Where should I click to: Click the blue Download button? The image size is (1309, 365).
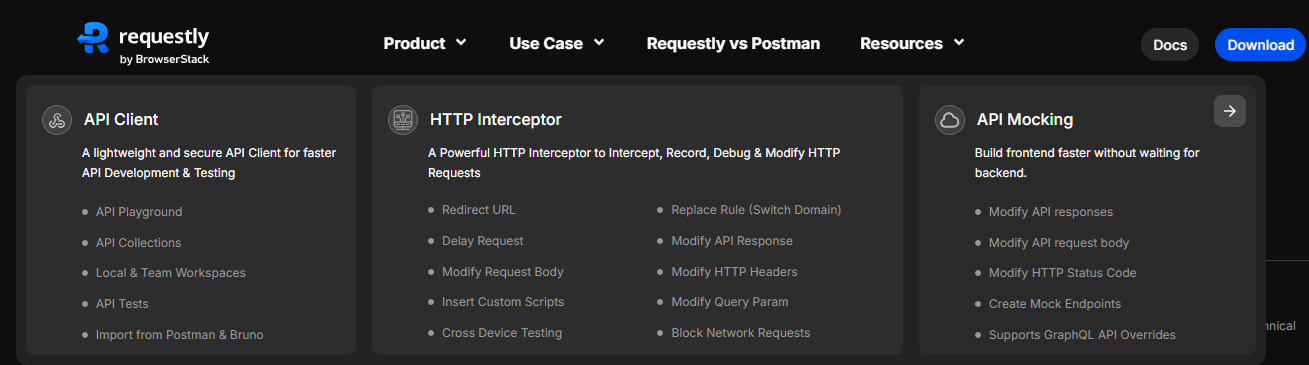click(1260, 45)
